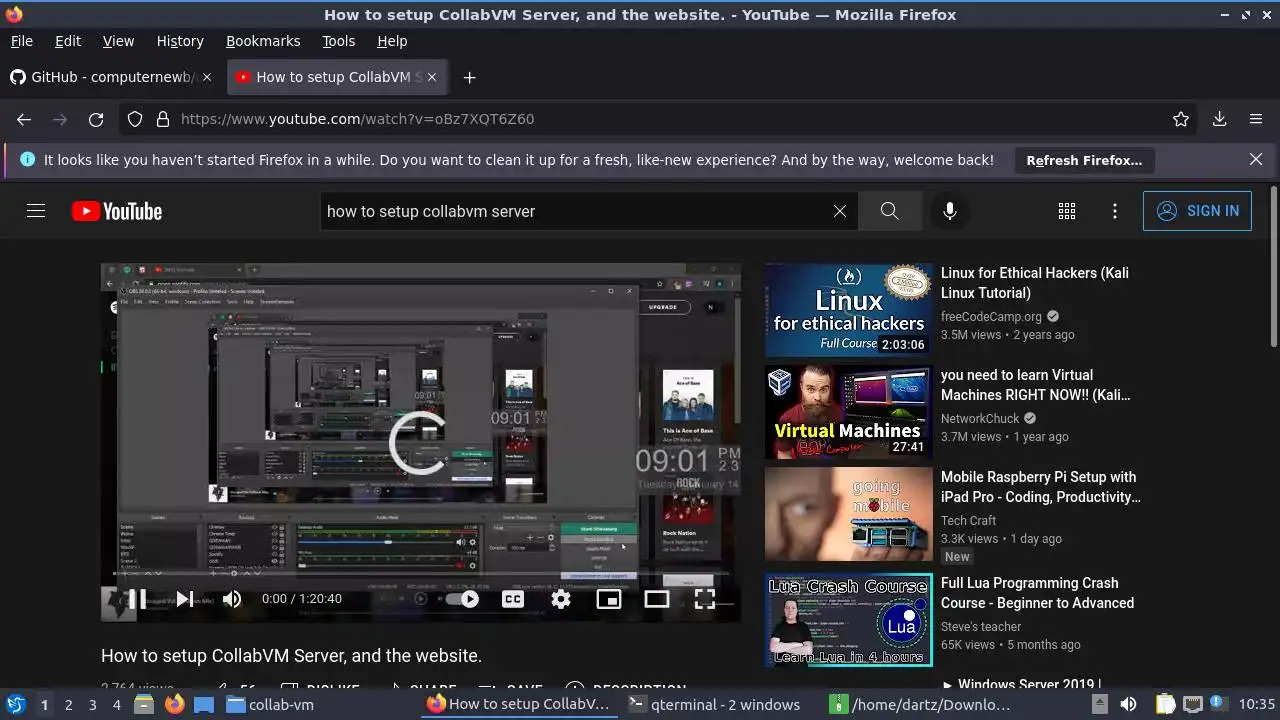Open the Lua Crash Course thumbnail
The image size is (1280, 720).
point(848,620)
